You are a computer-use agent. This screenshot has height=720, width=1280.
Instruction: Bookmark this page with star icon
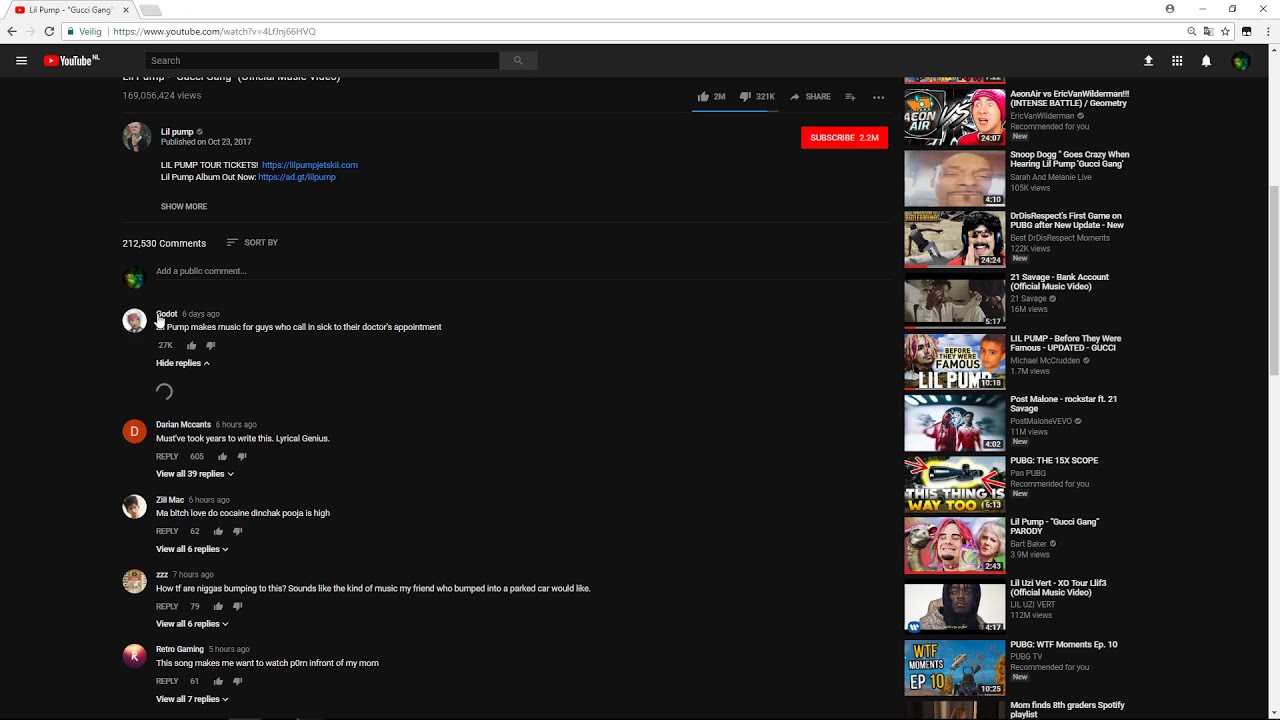tap(1225, 31)
